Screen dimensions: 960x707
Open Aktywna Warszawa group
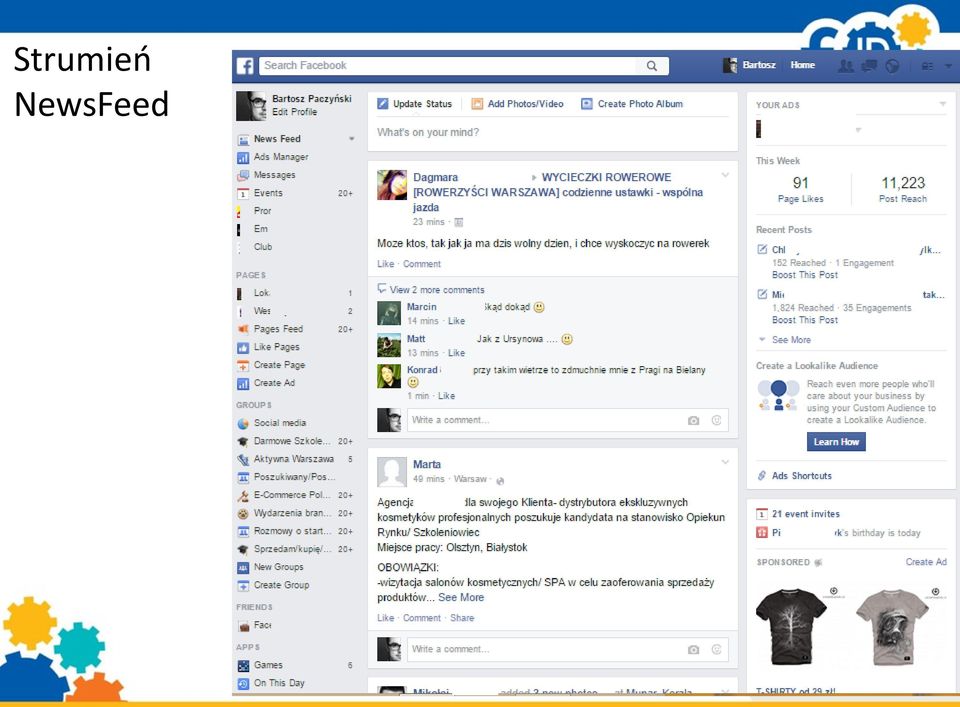point(294,458)
